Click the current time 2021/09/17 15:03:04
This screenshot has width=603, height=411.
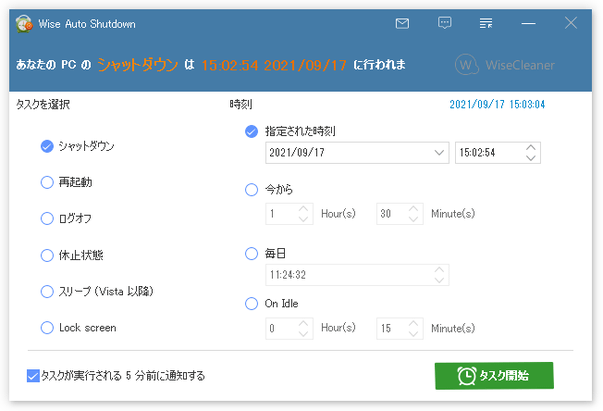tap(497, 104)
